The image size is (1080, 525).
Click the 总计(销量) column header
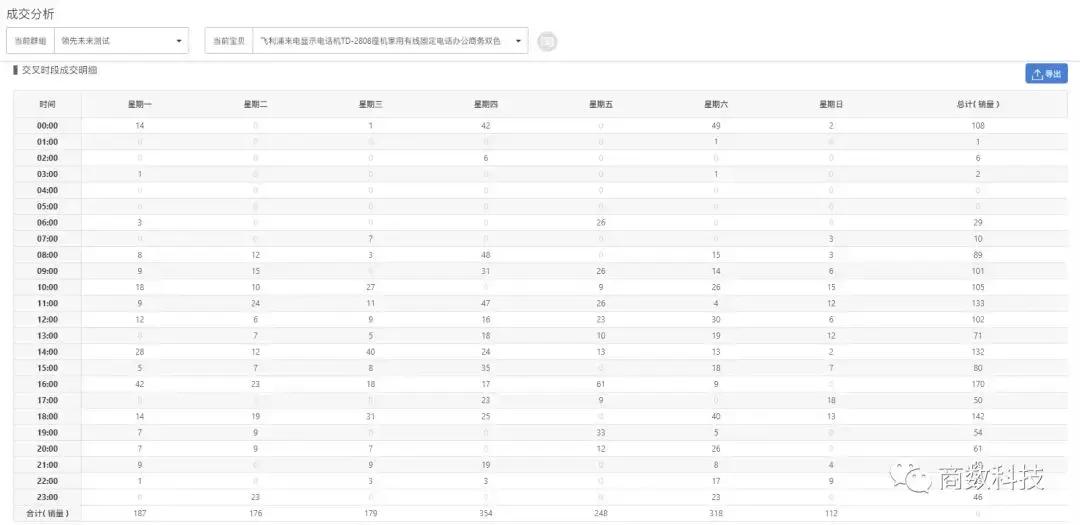click(x=978, y=105)
